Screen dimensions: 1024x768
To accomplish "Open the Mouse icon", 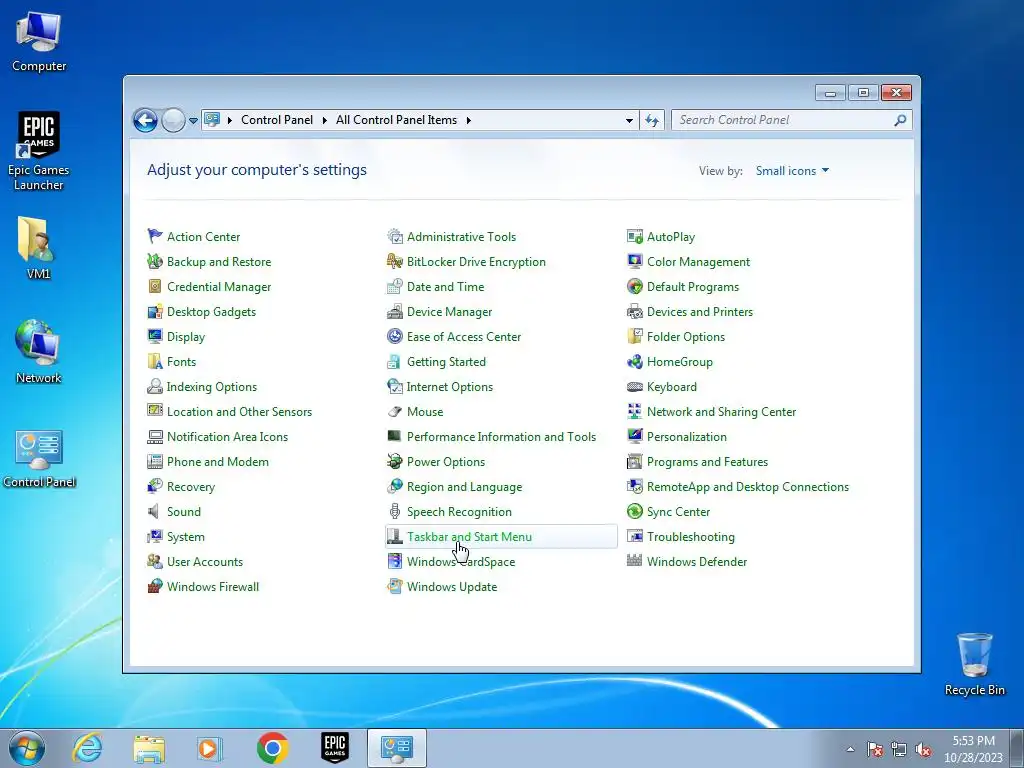I will tap(394, 411).
